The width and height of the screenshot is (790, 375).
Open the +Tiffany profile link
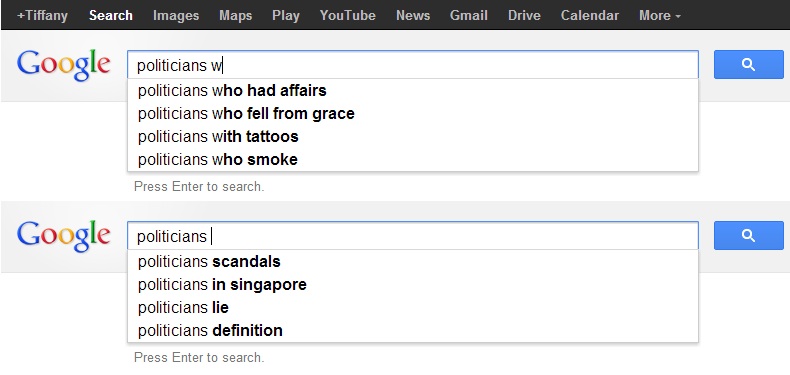42,16
